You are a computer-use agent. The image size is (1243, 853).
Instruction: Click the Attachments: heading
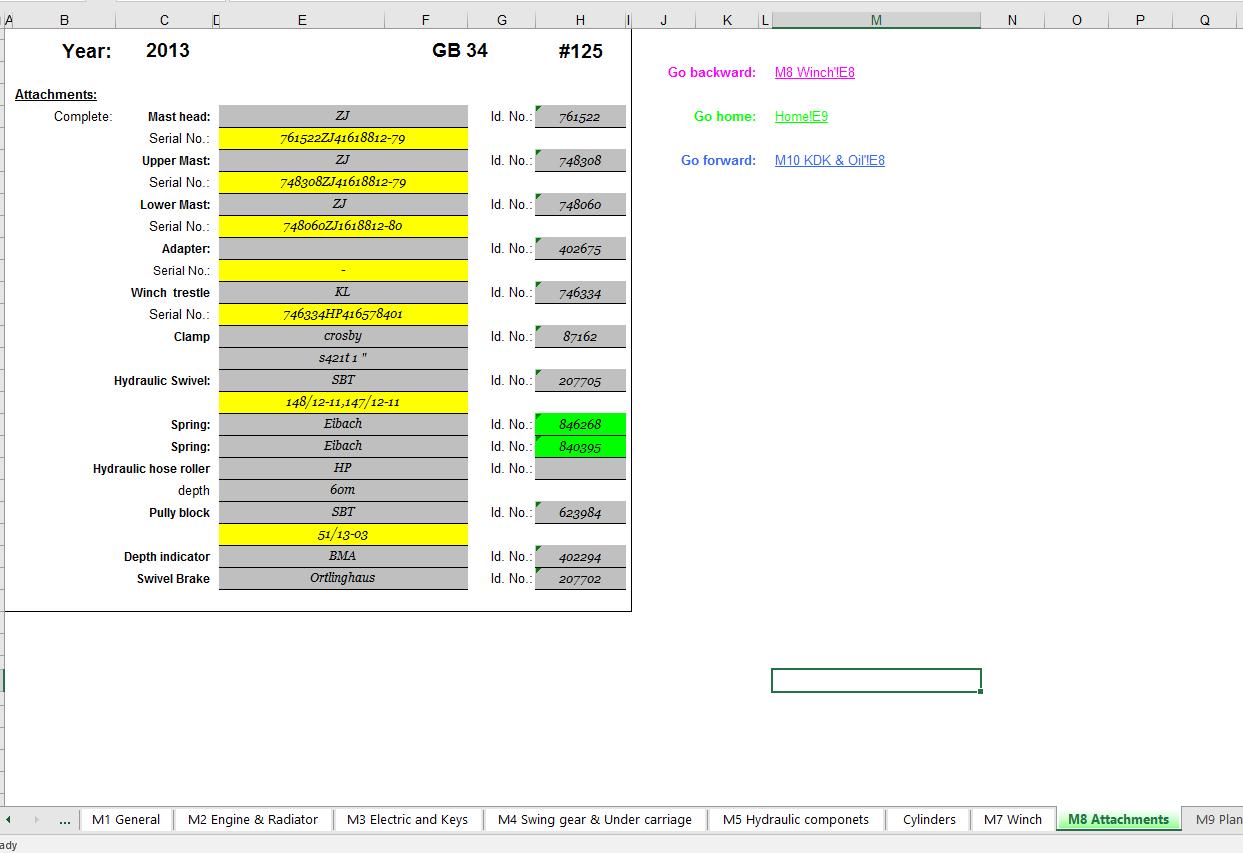coord(56,94)
